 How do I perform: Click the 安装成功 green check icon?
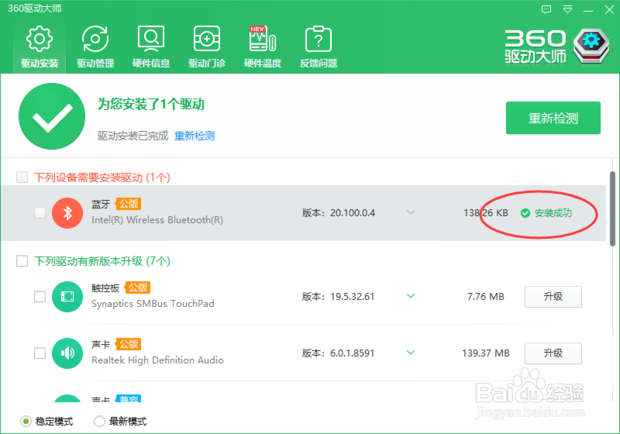525,213
